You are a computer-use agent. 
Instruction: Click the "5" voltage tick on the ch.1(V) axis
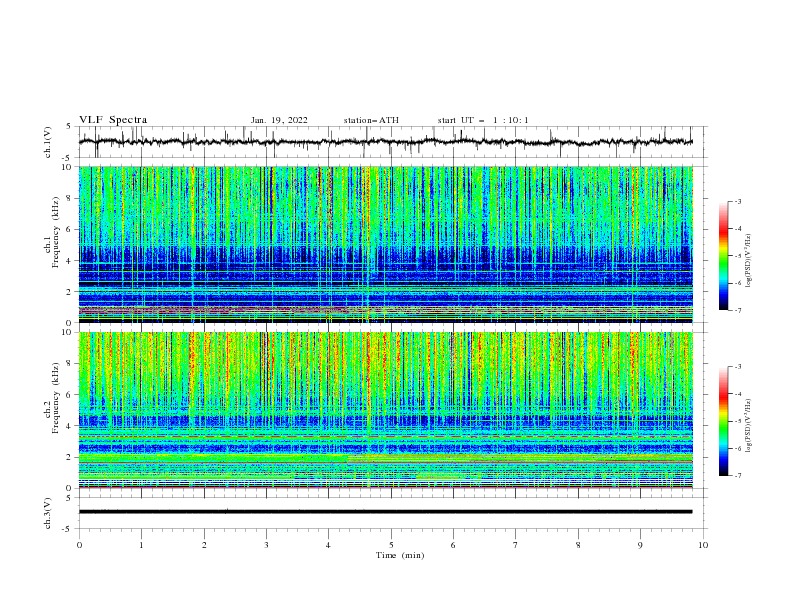(69, 127)
